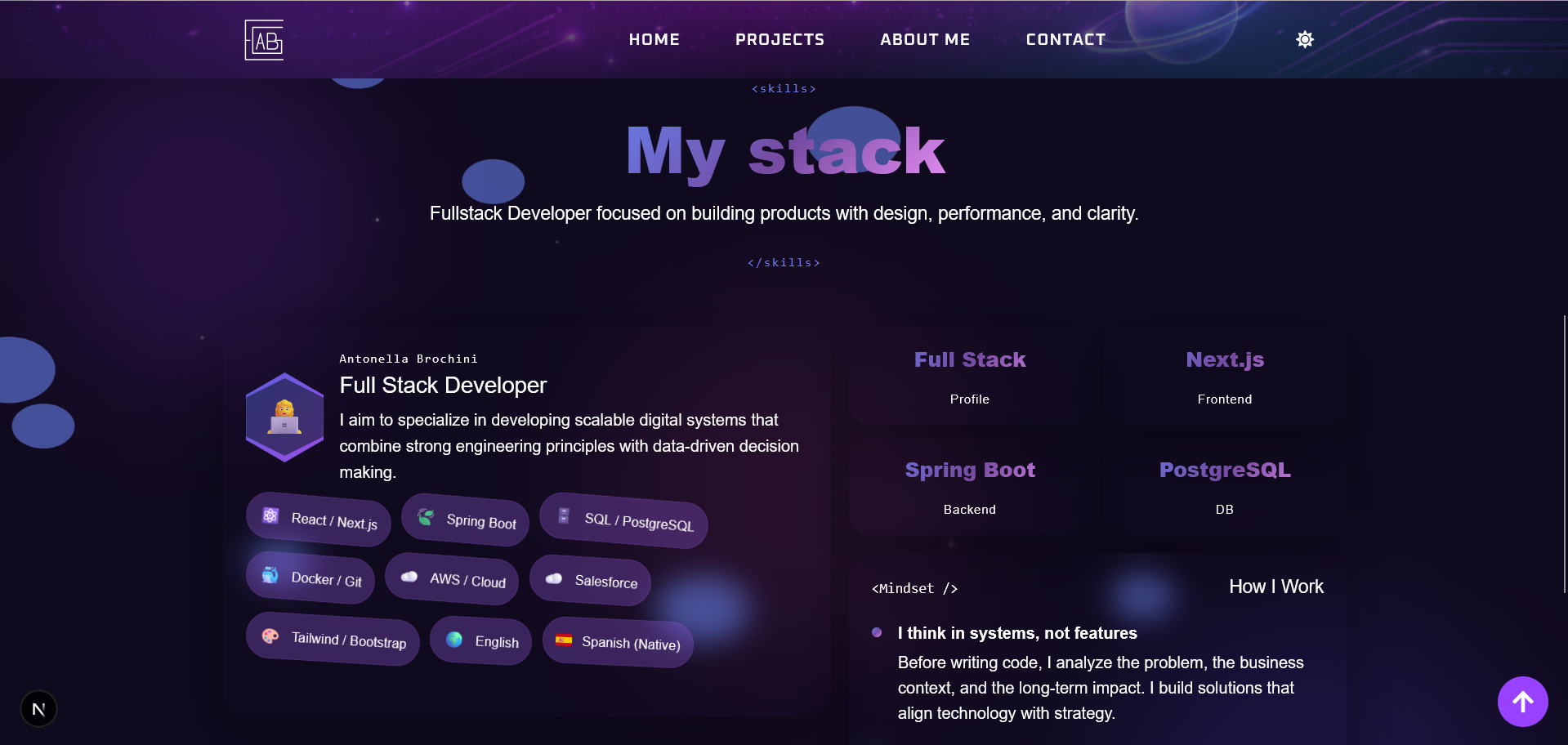Image resolution: width=1568 pixels, height=745 pixels.
Task: Click the hexagonal developer avatar icon
Action: (284, 417)
